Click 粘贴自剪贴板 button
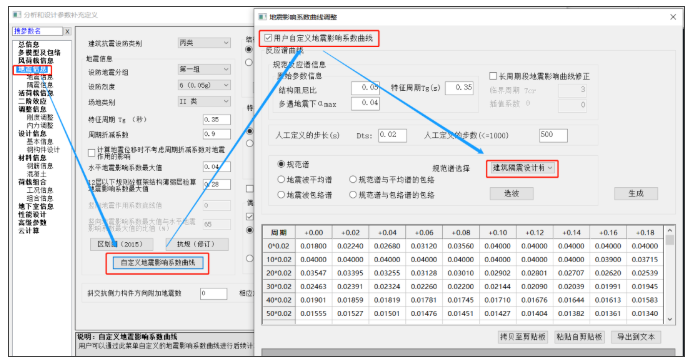This screenshot has height=363, width=691. pyautogui.click(x=579, y=337)
